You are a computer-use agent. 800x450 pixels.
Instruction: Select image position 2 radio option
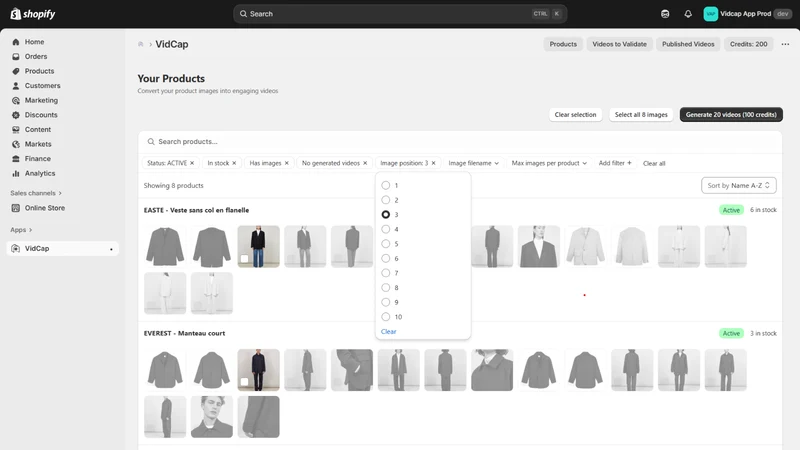pyautogui.click(x=386, y=200)
